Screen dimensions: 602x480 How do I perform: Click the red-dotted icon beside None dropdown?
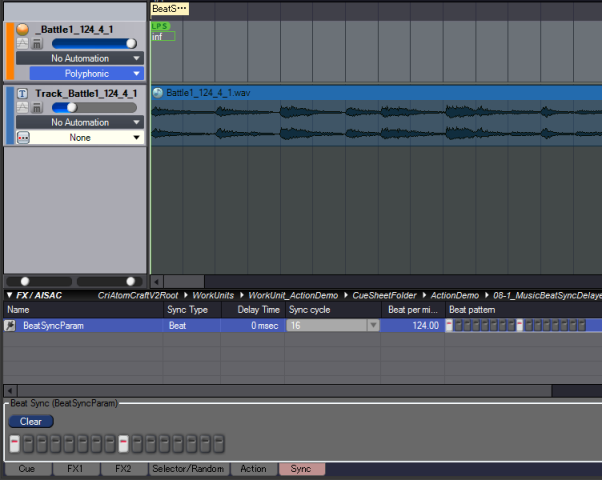23,137
